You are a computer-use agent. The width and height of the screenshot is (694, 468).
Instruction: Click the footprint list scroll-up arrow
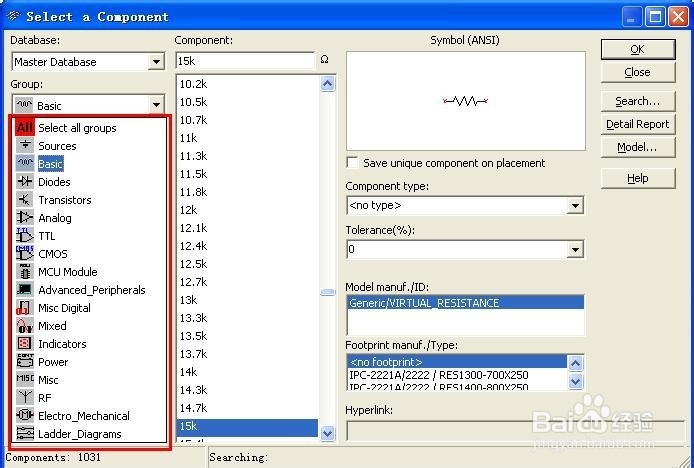[x=575, y=364]
